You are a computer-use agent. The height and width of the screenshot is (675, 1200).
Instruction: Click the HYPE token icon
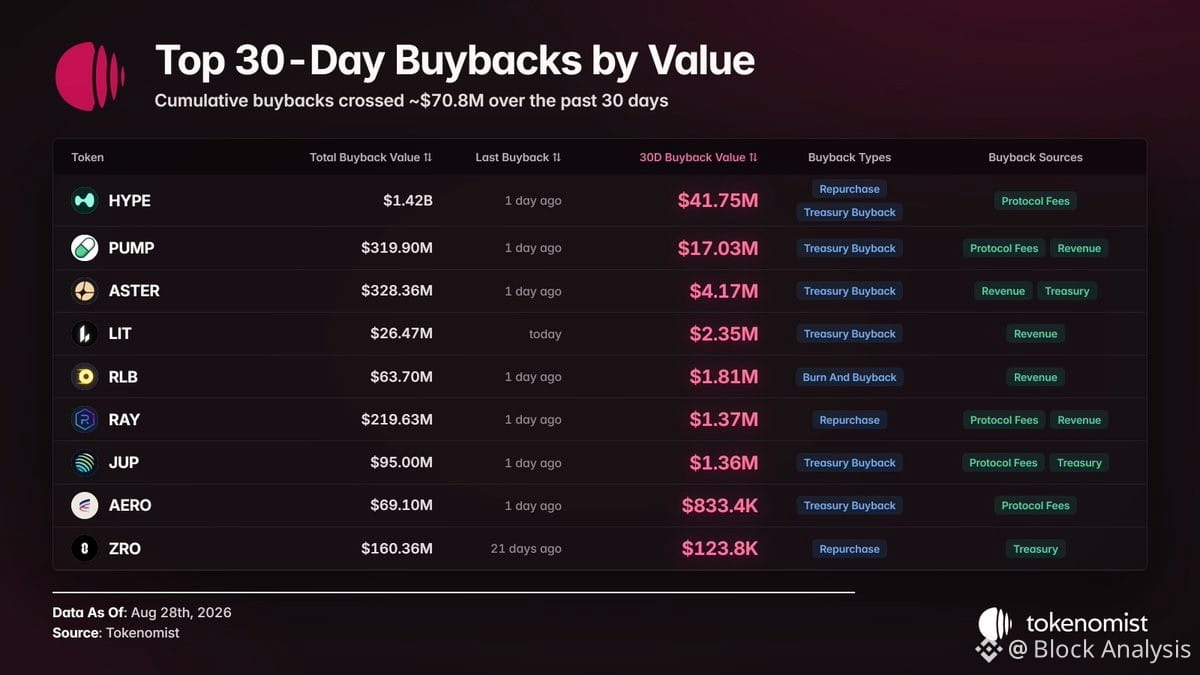pos(85,200)
